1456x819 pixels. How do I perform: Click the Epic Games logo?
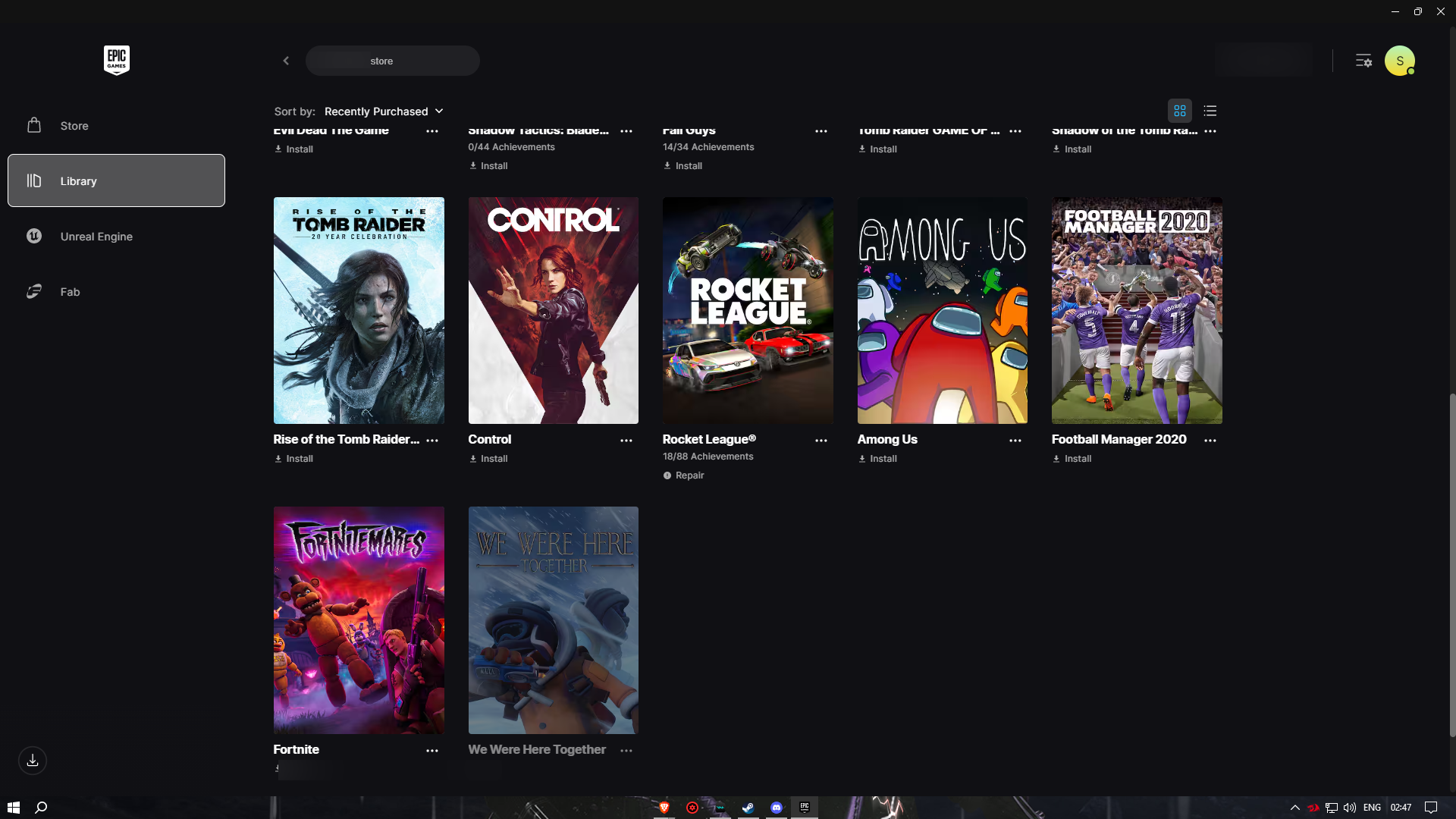(x=117, y=60)
